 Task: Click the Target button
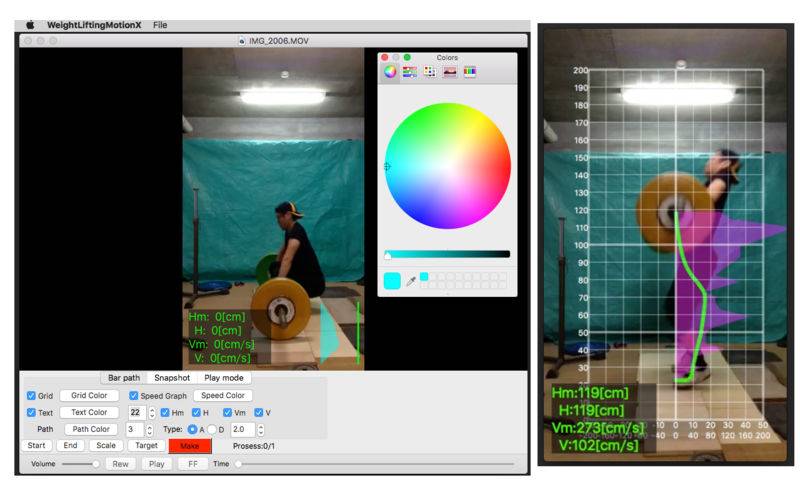(x=146, y=445)
